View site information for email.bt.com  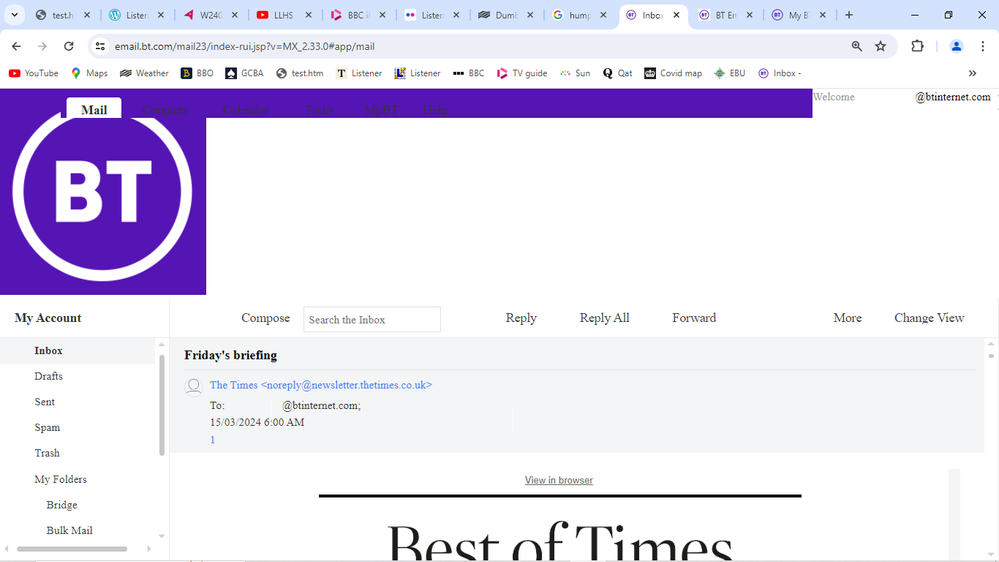pos(100,46)
